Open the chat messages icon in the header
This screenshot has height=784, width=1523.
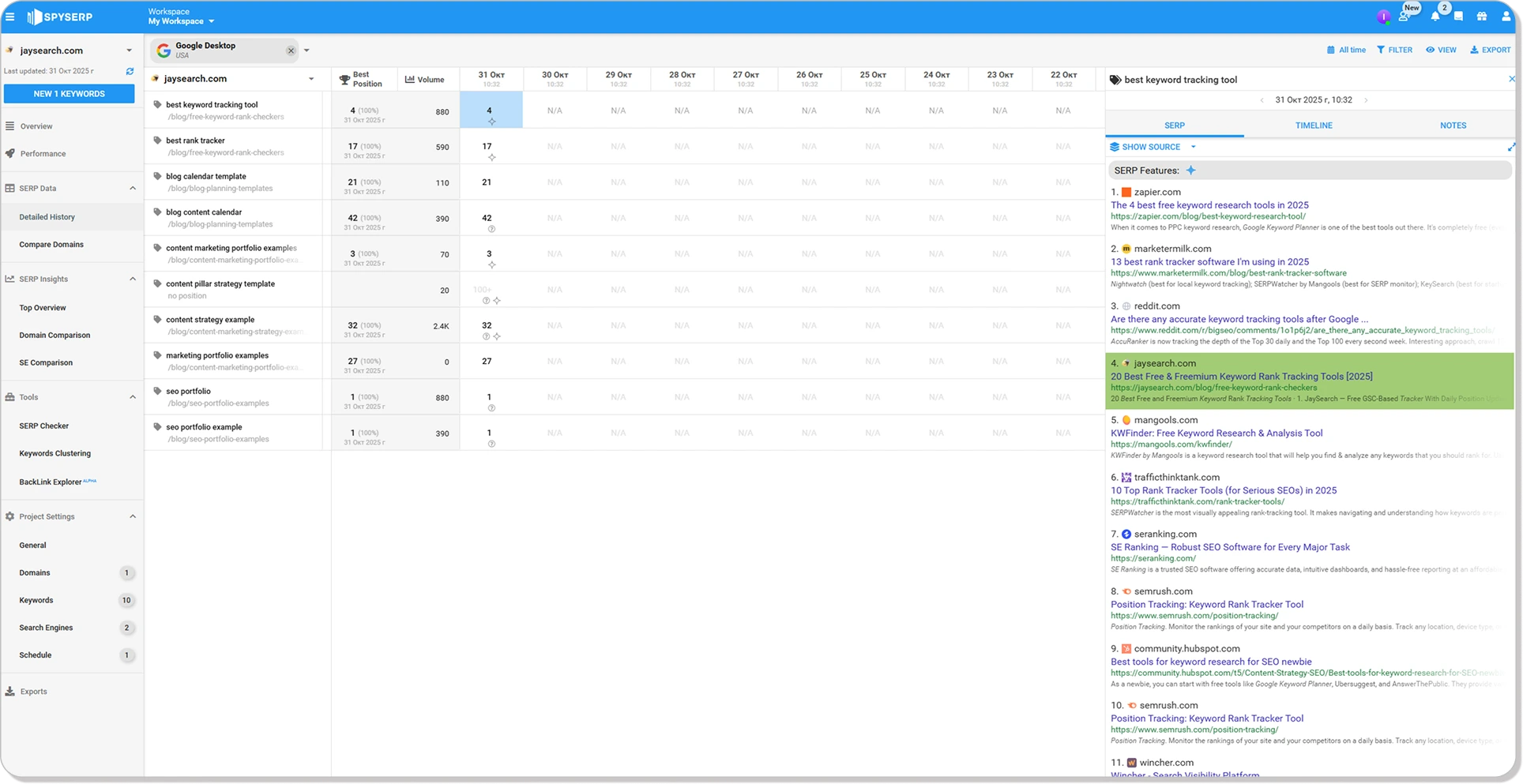[1458, 16]
